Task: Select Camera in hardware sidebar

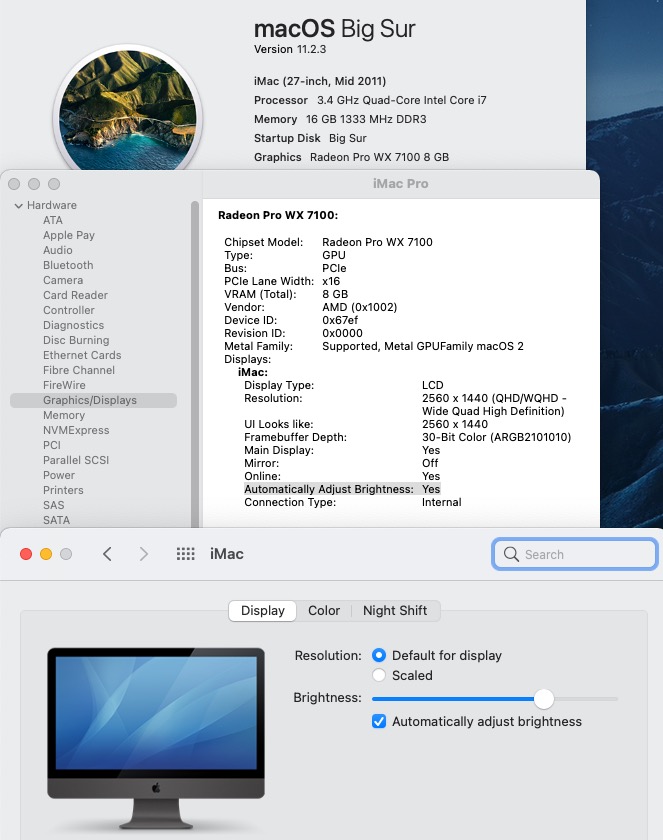Action: tap(63, 280)
